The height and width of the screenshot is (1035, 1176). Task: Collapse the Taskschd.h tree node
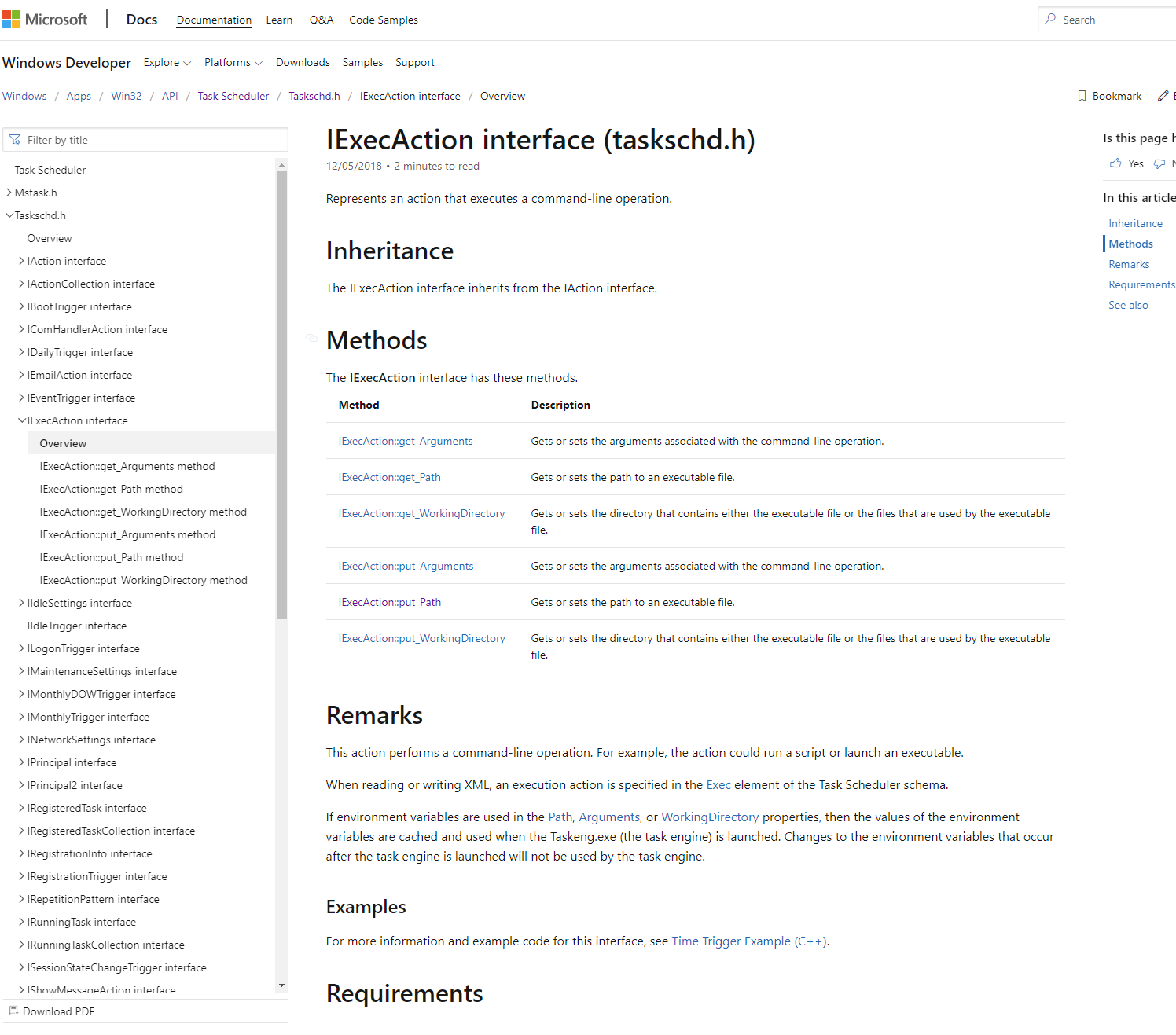coord(9,215)
